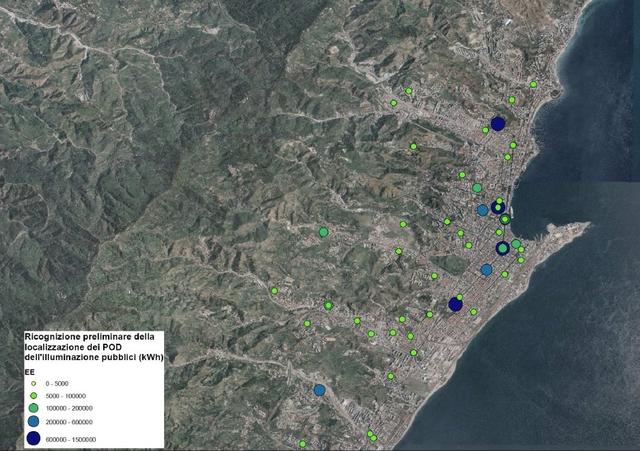640x451 pixels.
Task: Select the isolated teal marker in western hills
Action: (323, 232)
